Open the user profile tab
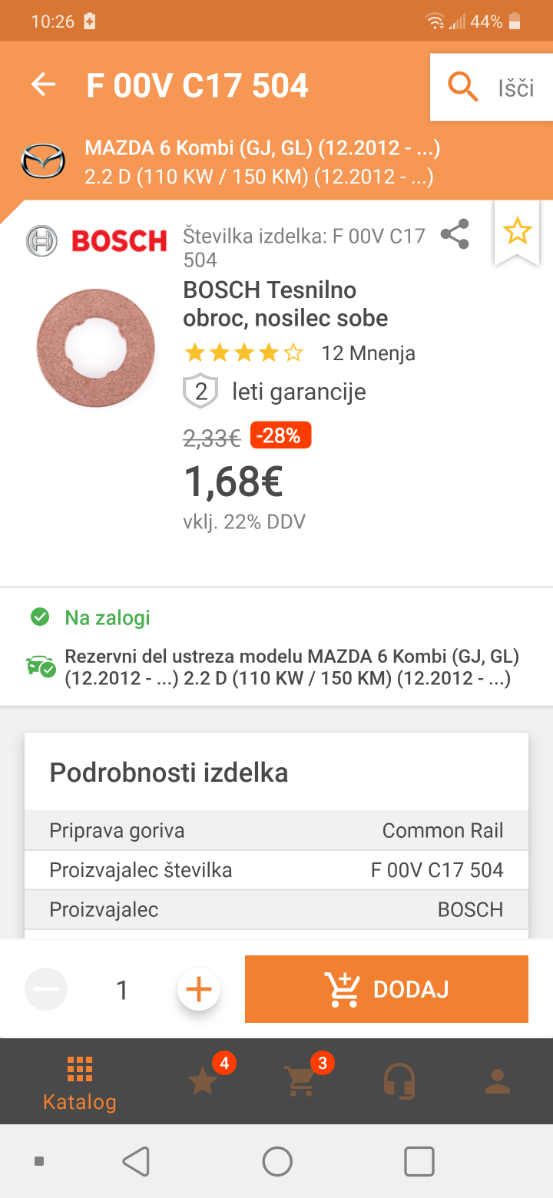 (x=498, y=1080)
